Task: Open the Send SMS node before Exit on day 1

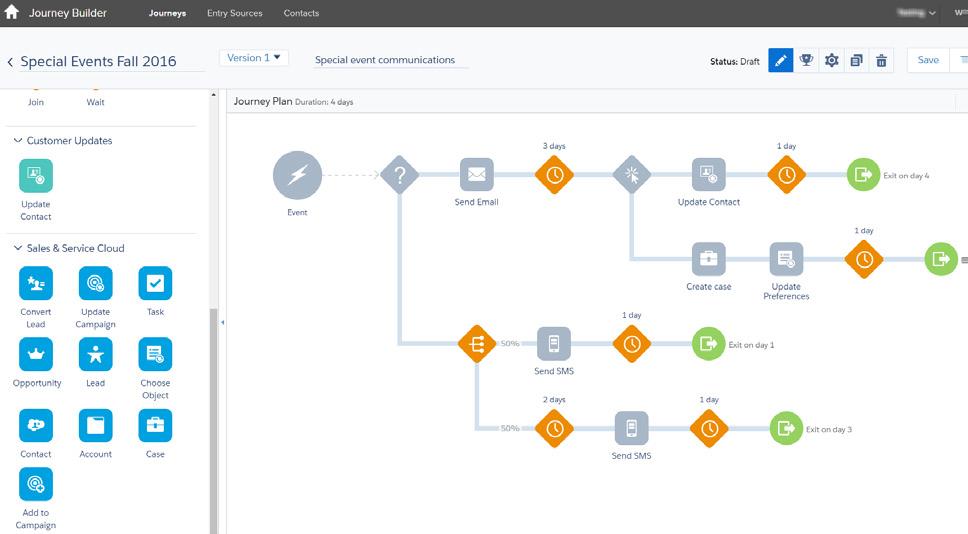Action: 554,344
